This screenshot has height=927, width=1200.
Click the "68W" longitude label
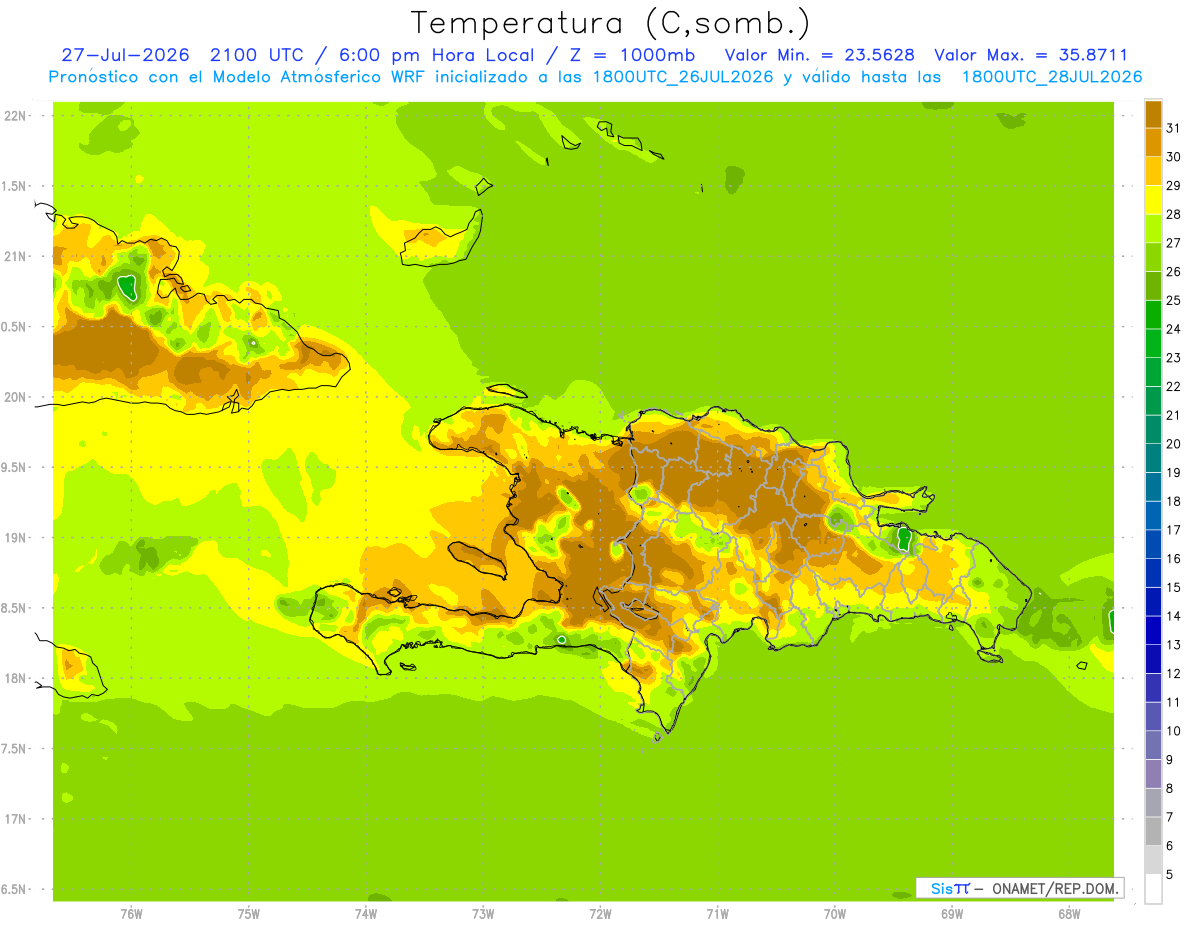[x=1069, y=913]
